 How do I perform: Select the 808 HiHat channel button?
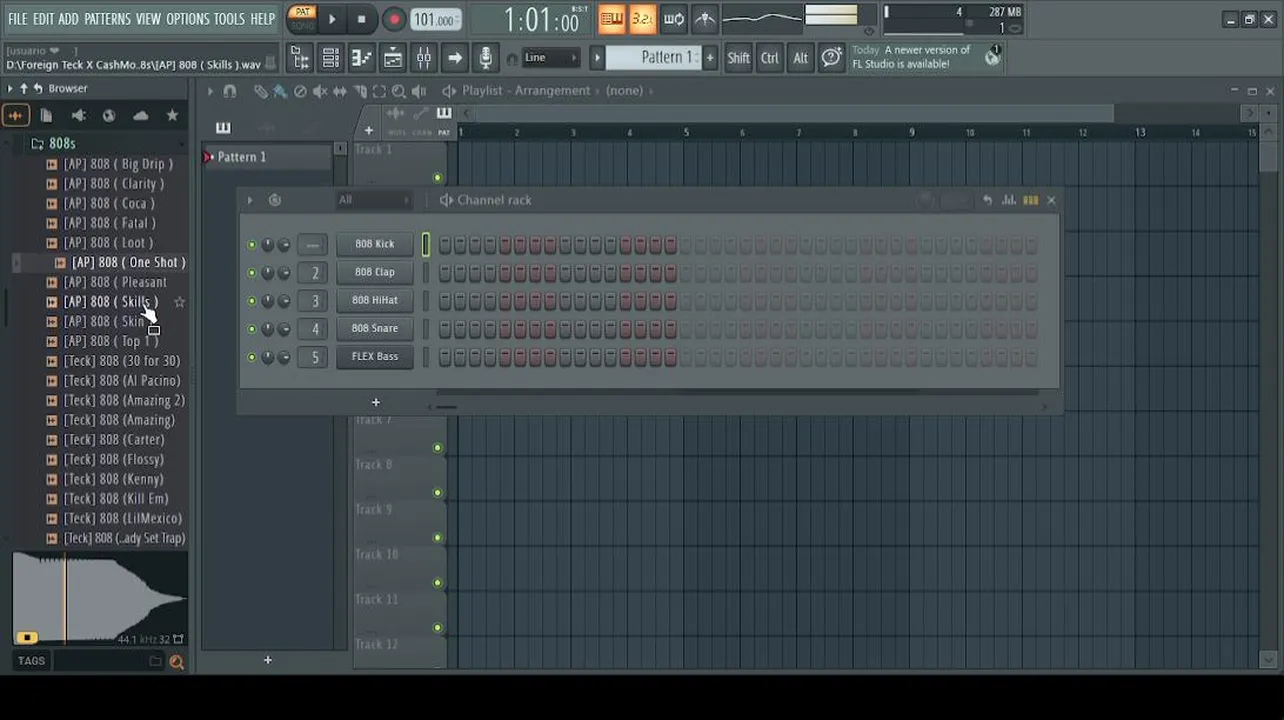coord(375,300)
